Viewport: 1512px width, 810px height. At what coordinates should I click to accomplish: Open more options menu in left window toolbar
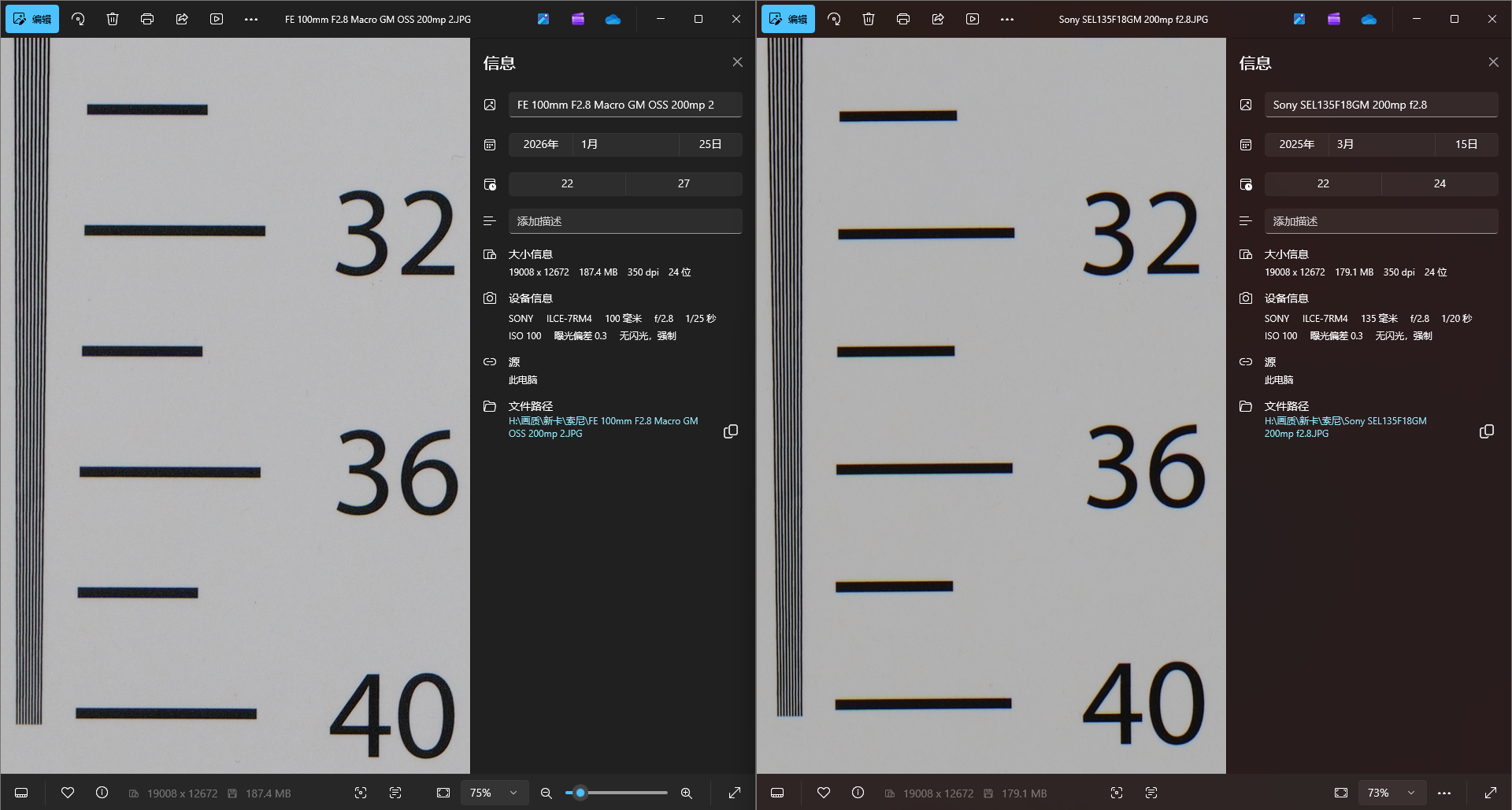(251, 19)
